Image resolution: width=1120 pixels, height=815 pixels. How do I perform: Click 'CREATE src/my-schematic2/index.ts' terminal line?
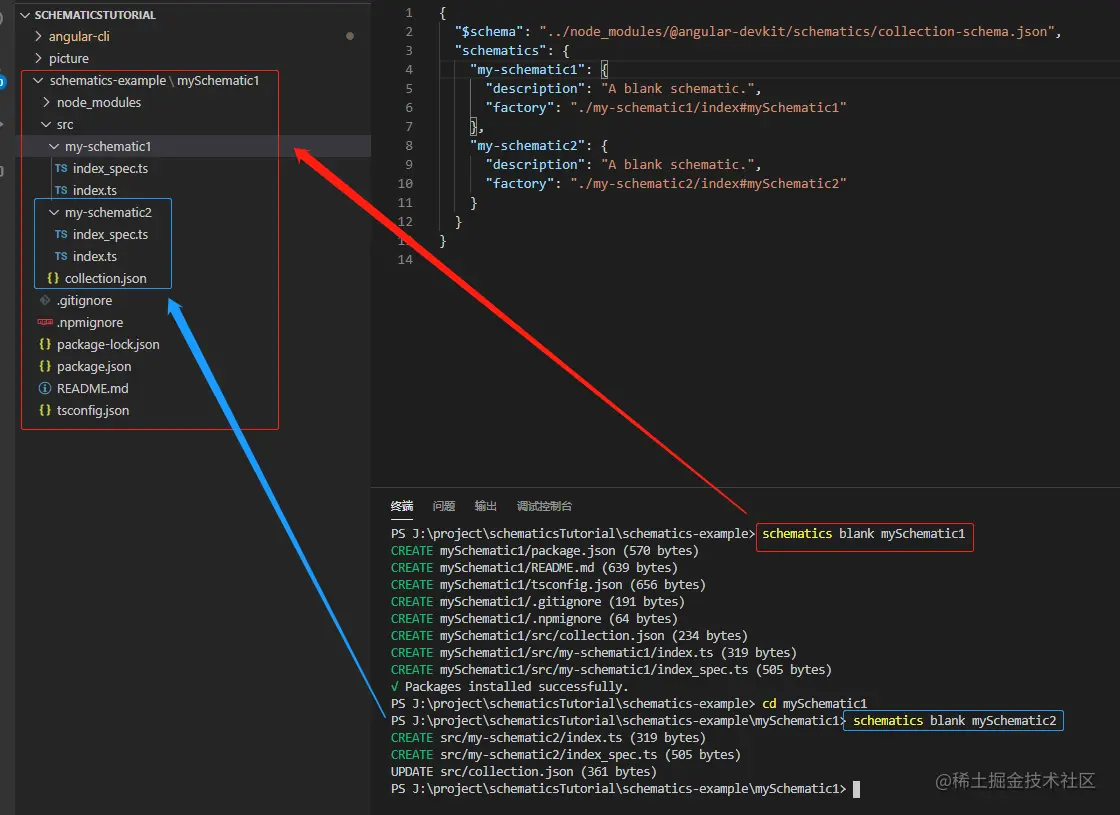coord(548,738)
